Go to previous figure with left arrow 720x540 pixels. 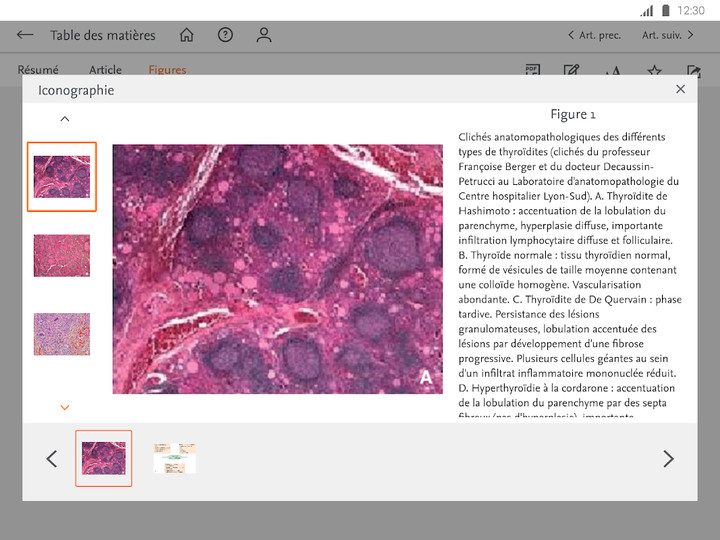pyautogui.click(x=52, y=459)
